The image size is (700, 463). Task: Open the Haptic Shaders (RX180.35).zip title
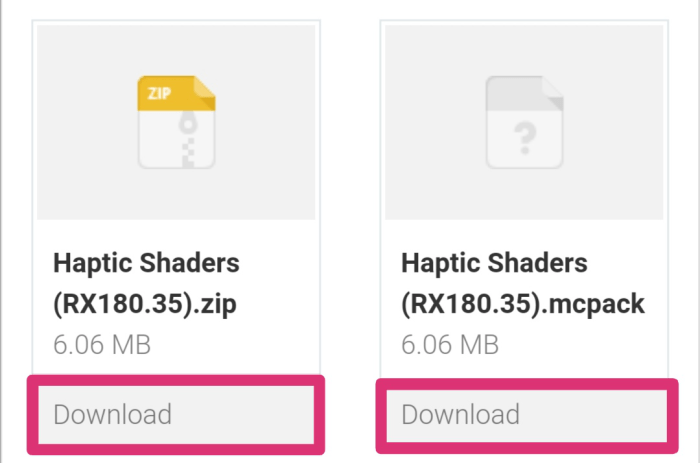tap(146, 284)
